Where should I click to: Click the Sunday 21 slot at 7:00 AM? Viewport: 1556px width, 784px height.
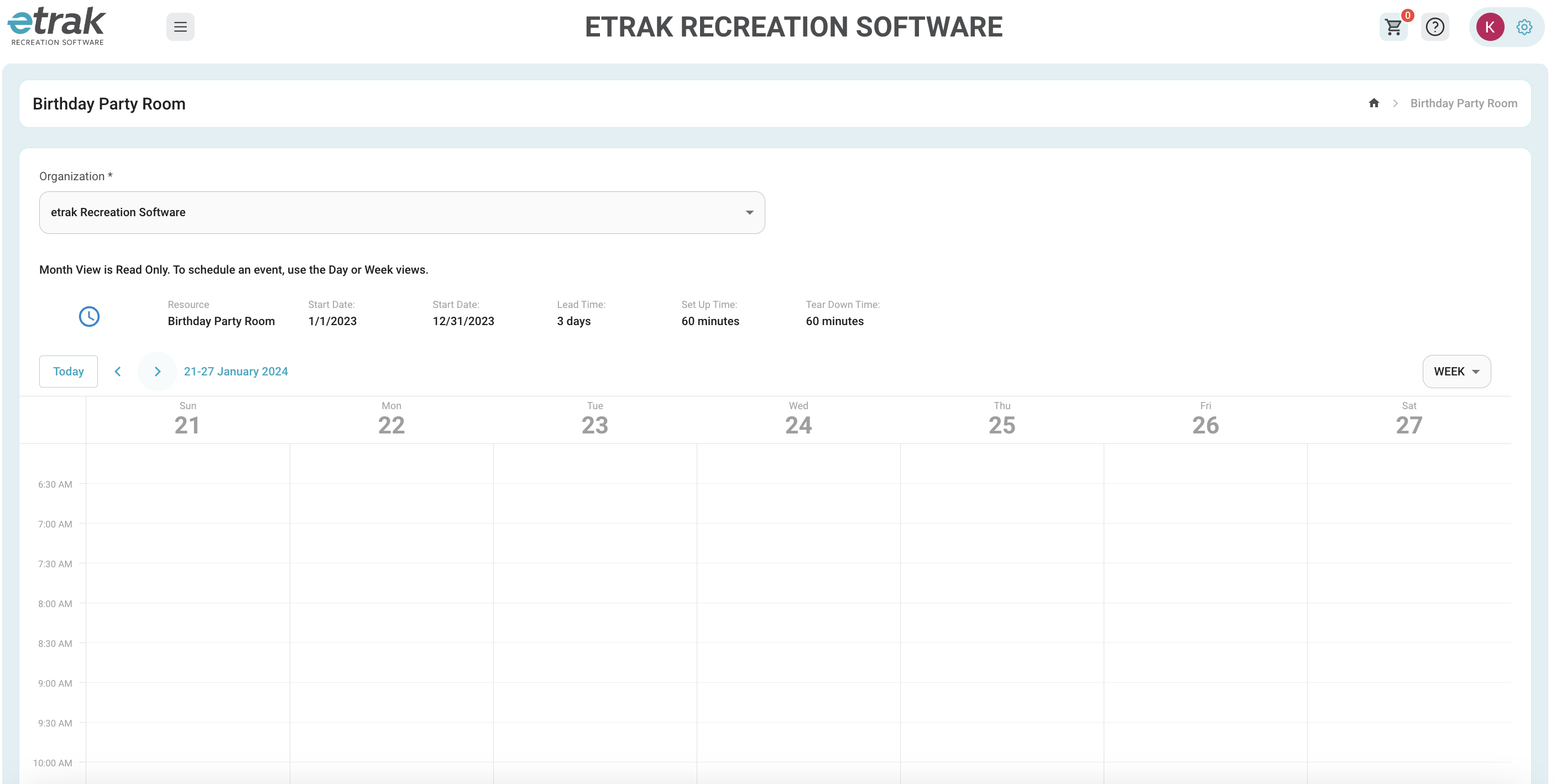(187, 543)
